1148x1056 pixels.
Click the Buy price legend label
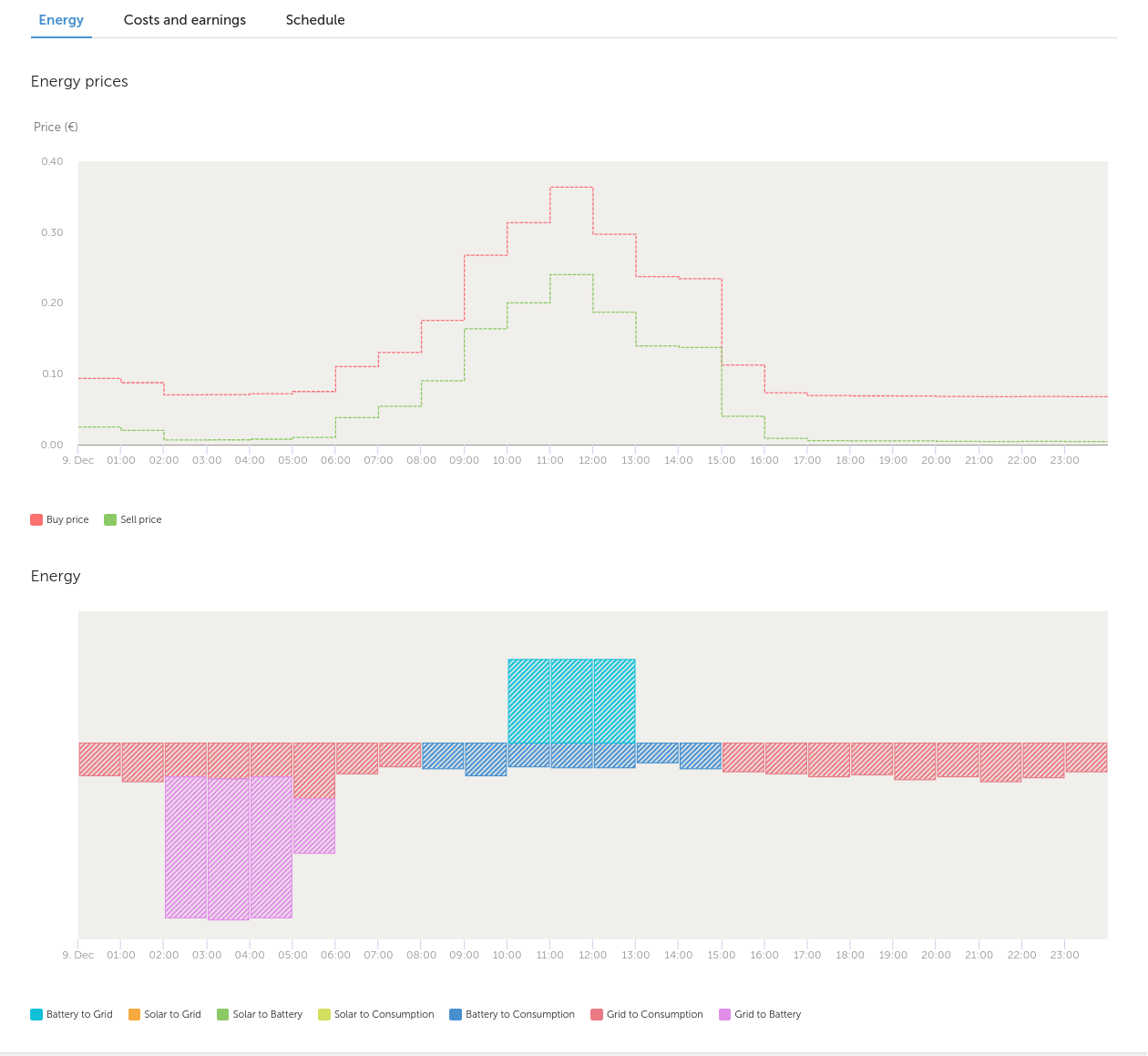pyautogui.click(x=67, y=519)
